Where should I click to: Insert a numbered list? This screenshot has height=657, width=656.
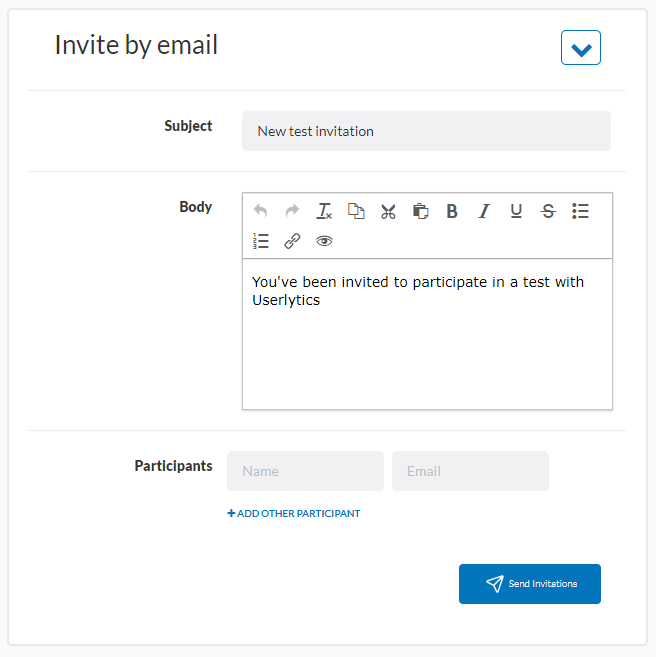261,241
